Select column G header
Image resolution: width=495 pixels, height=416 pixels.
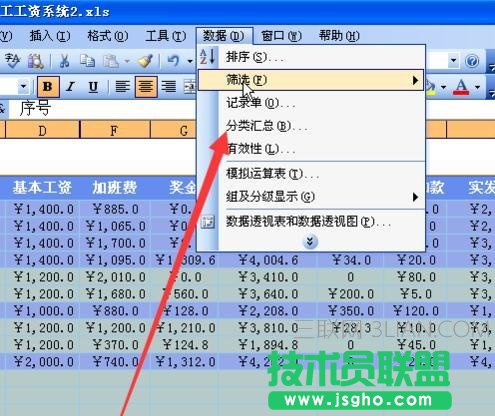(173, 130)
